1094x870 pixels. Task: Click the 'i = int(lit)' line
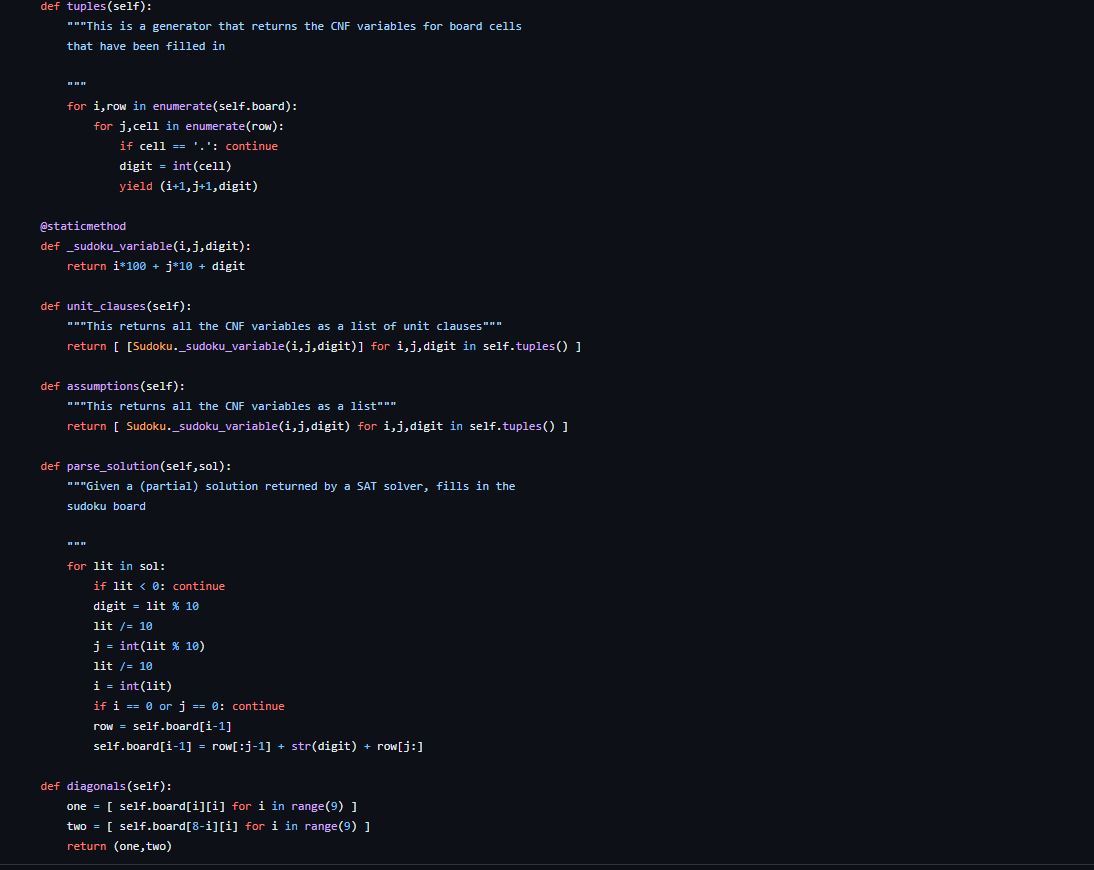[x=133, y=686]
